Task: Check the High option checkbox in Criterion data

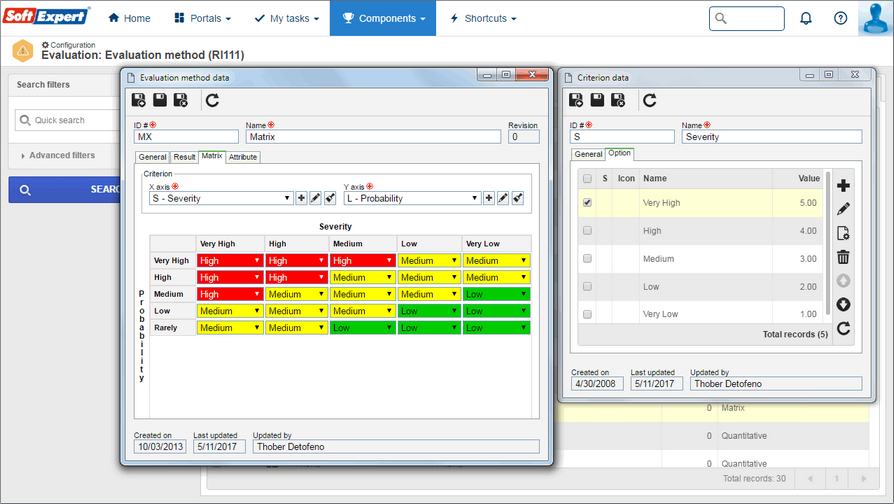Action: click(x=587, y=230)
